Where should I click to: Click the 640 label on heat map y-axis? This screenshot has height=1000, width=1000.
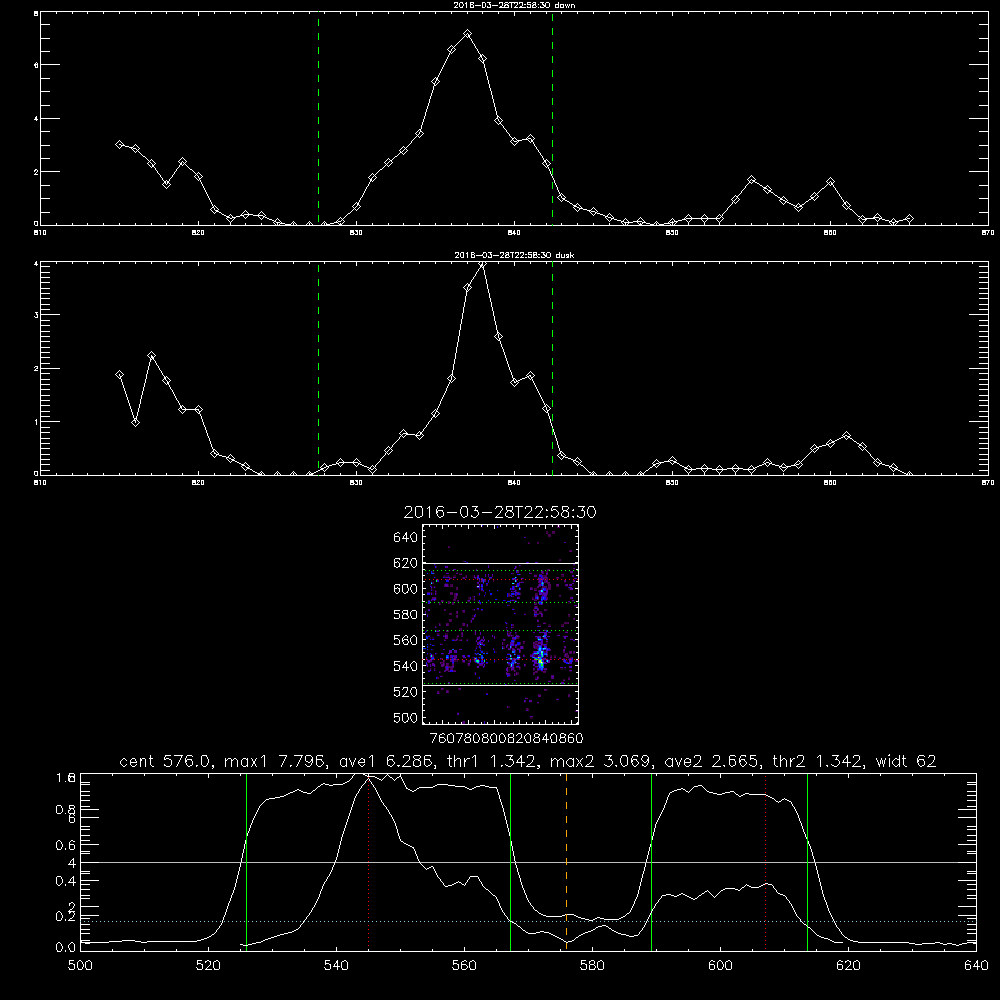(405, 537)
